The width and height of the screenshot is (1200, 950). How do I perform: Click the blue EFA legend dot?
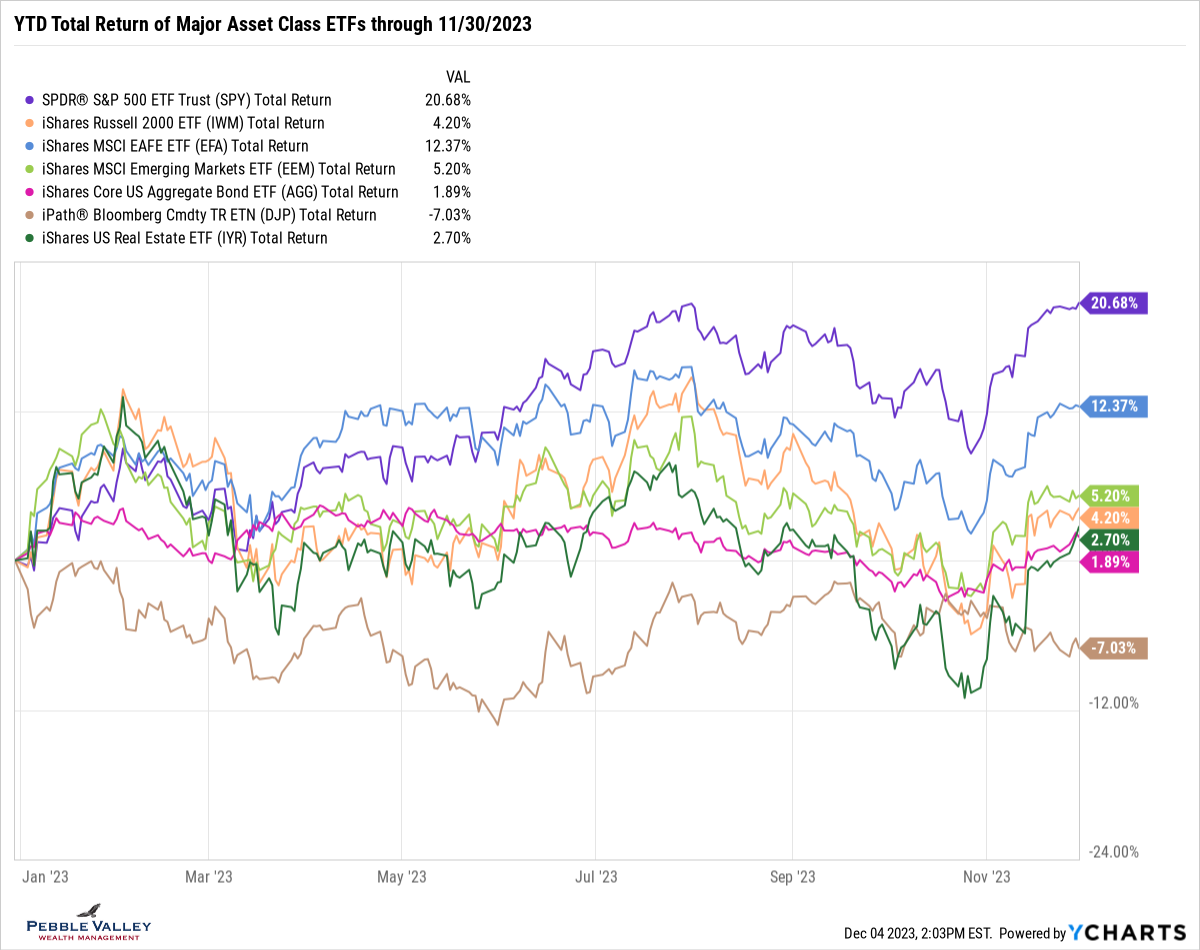[x=30, y=146]
